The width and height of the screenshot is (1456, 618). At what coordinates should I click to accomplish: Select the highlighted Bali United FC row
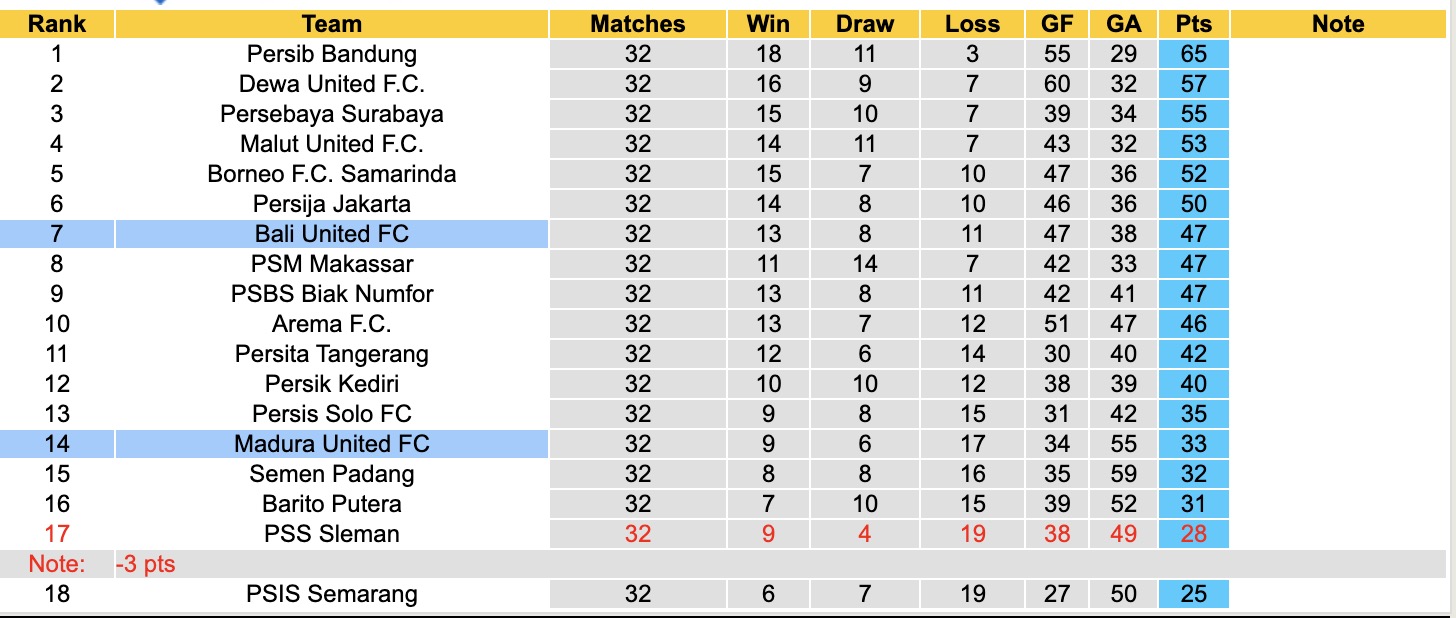(331, 234)
